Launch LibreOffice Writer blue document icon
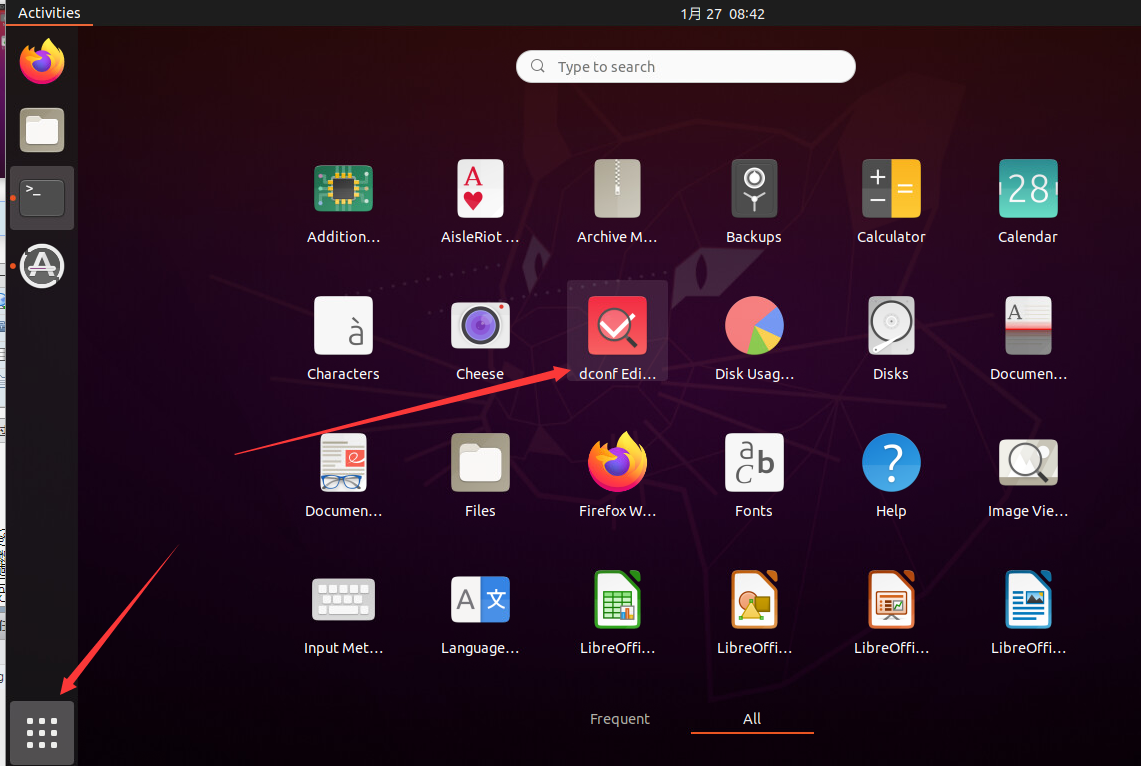Image resolution: width=1141 pixels, height=766 pixels. coord(1027,599)
